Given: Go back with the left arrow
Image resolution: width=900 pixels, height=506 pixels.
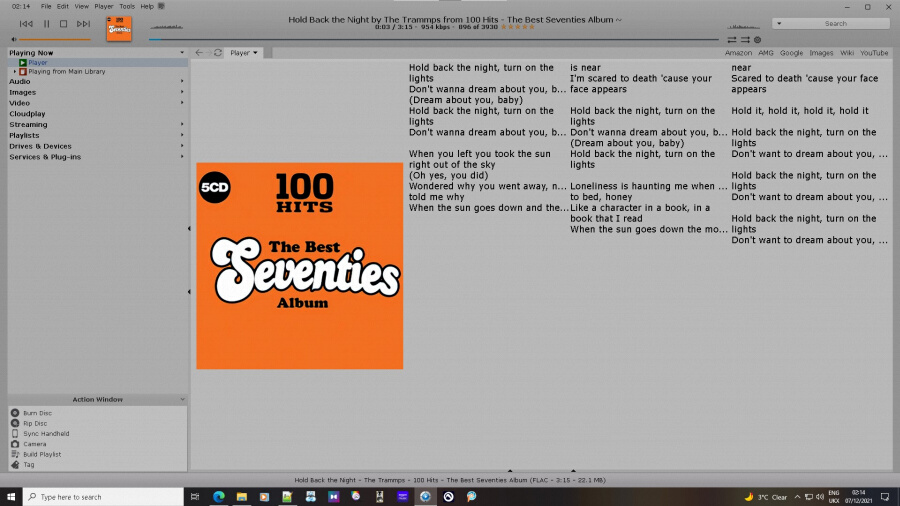Looking at the screenshot, I should click(x=199, y=53).
